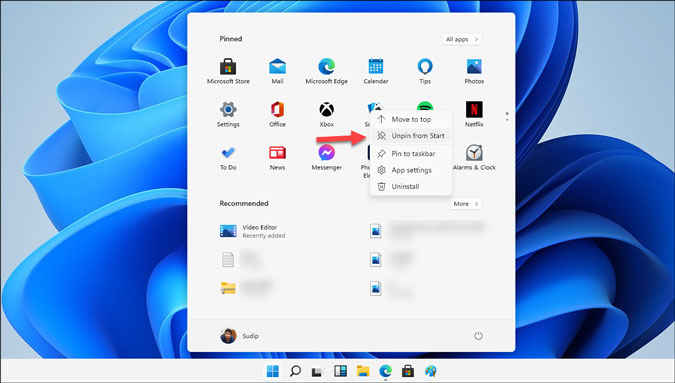This screenshot has height=383, width=675.
Task: Open Microsoft Edge on the taskbar
Action: click(385, 371)
